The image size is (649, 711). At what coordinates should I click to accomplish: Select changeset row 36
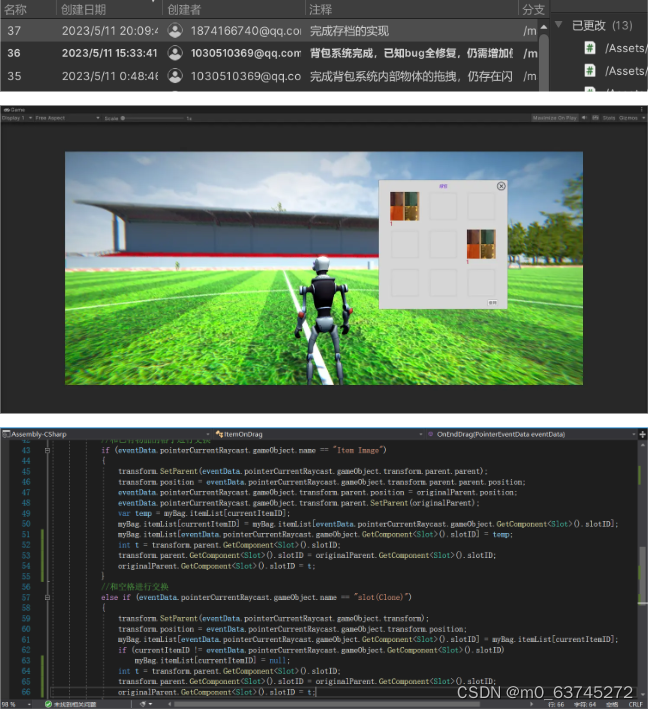click(270, 53)
